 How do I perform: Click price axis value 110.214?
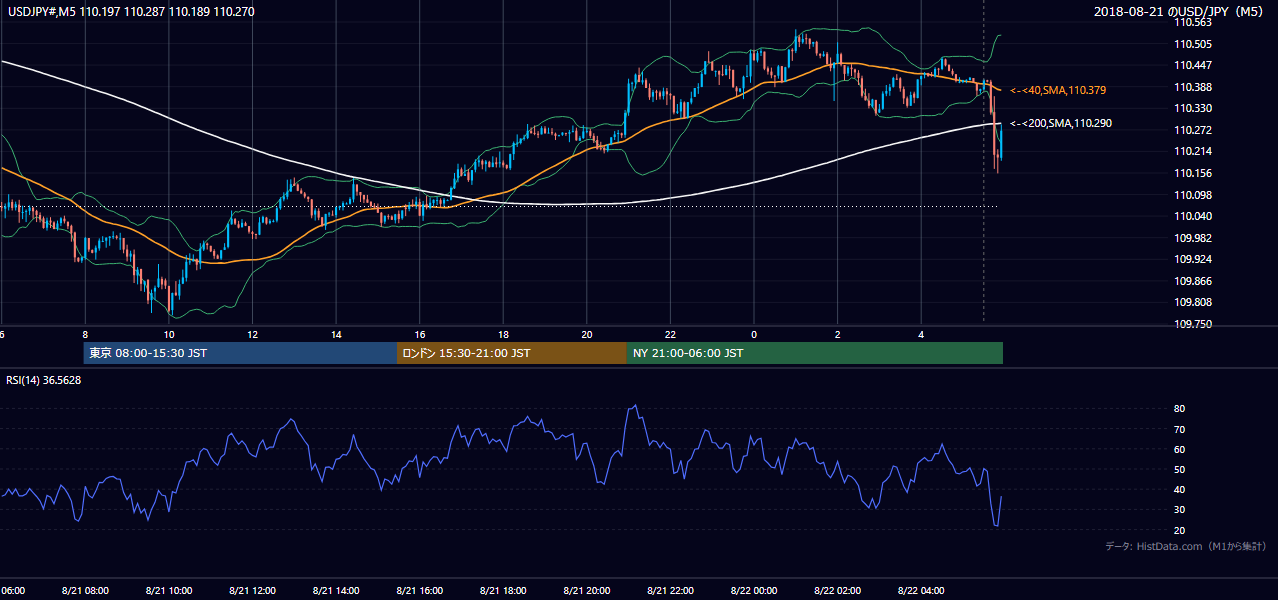[x=1193, y=151]
